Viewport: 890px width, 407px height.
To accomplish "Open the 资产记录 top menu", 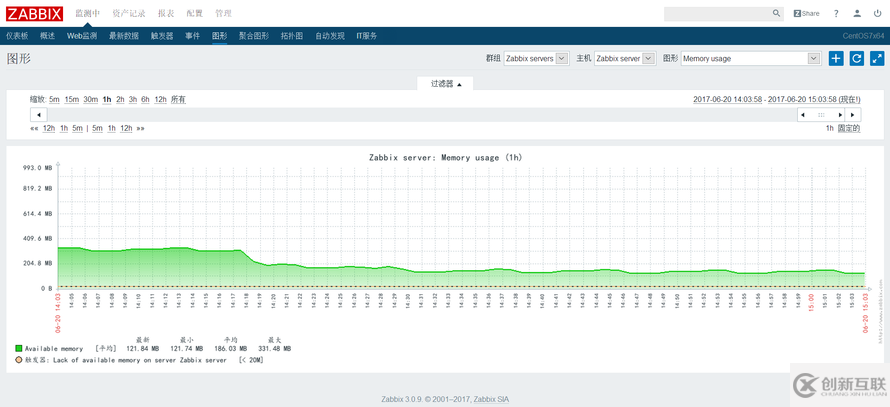I will pyautogui.click(x=129, y=14).
